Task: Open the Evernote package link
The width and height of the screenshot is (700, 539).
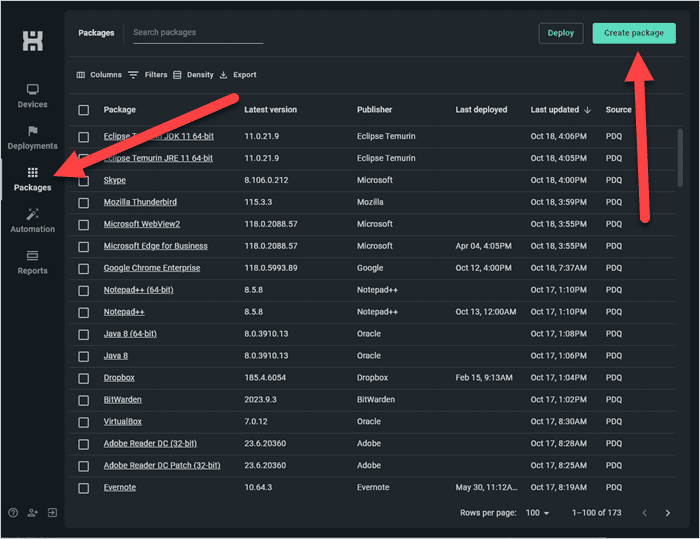Action: click(120, 487)
